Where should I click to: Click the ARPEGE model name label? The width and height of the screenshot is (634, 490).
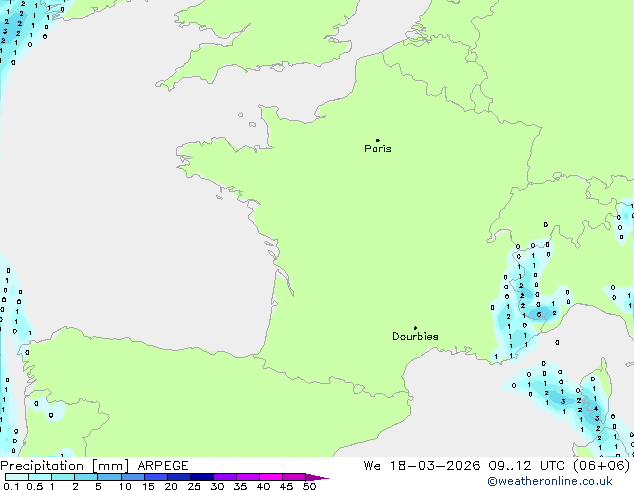[163, 466]
